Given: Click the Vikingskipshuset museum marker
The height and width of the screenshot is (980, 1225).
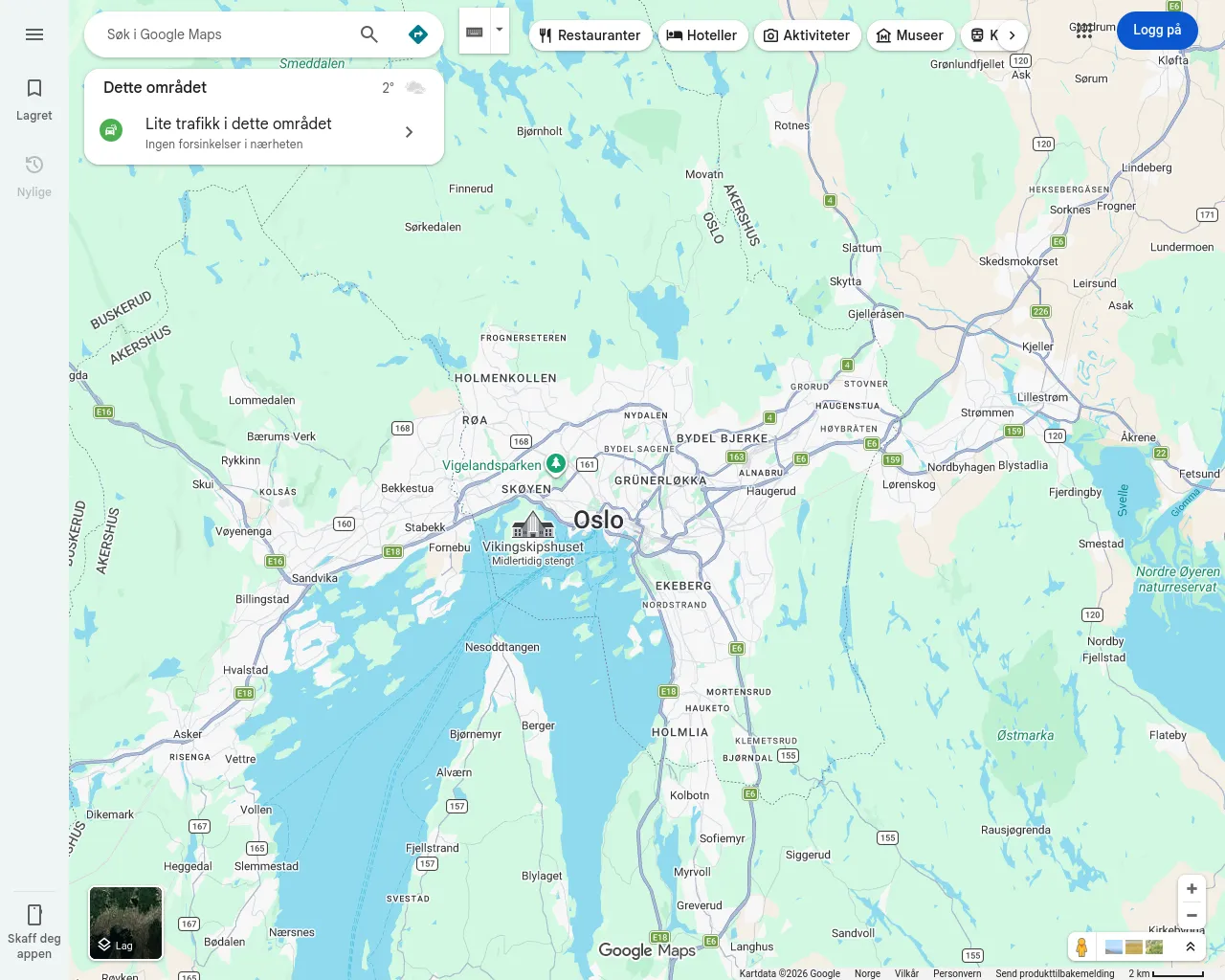Looking at the screenshot, I should coord(533,524).
